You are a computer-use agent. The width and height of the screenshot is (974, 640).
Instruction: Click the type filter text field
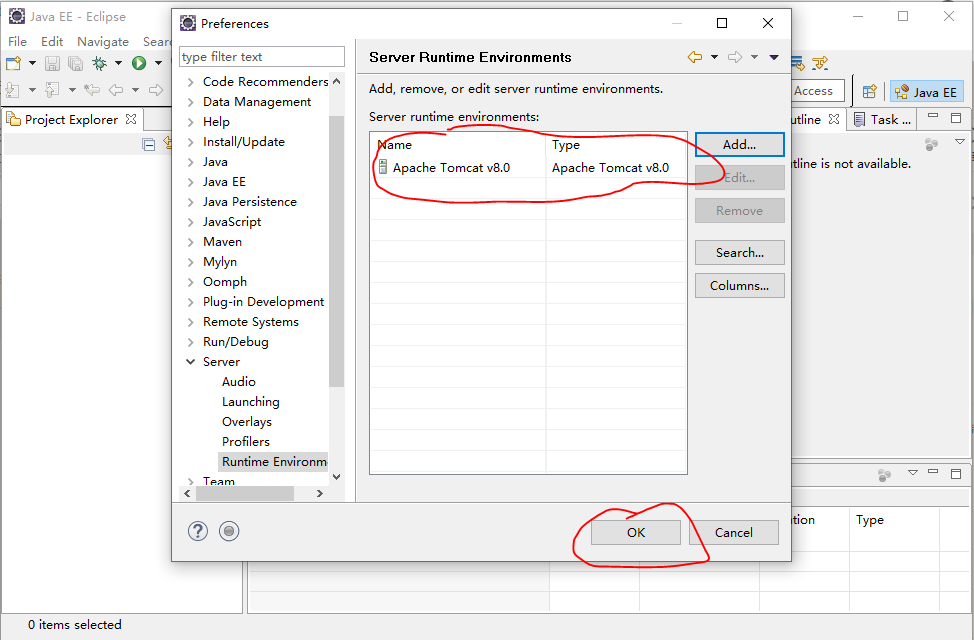pyautogui.click(x=261, y=56)
